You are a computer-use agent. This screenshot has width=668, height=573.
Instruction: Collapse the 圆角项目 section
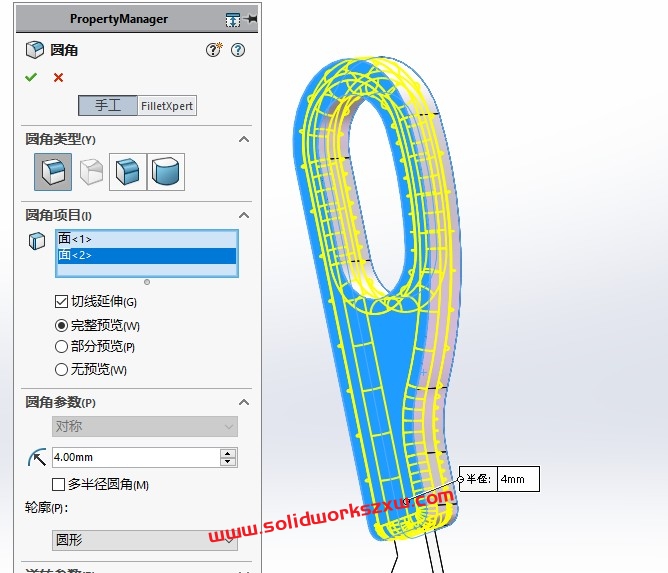243,215
